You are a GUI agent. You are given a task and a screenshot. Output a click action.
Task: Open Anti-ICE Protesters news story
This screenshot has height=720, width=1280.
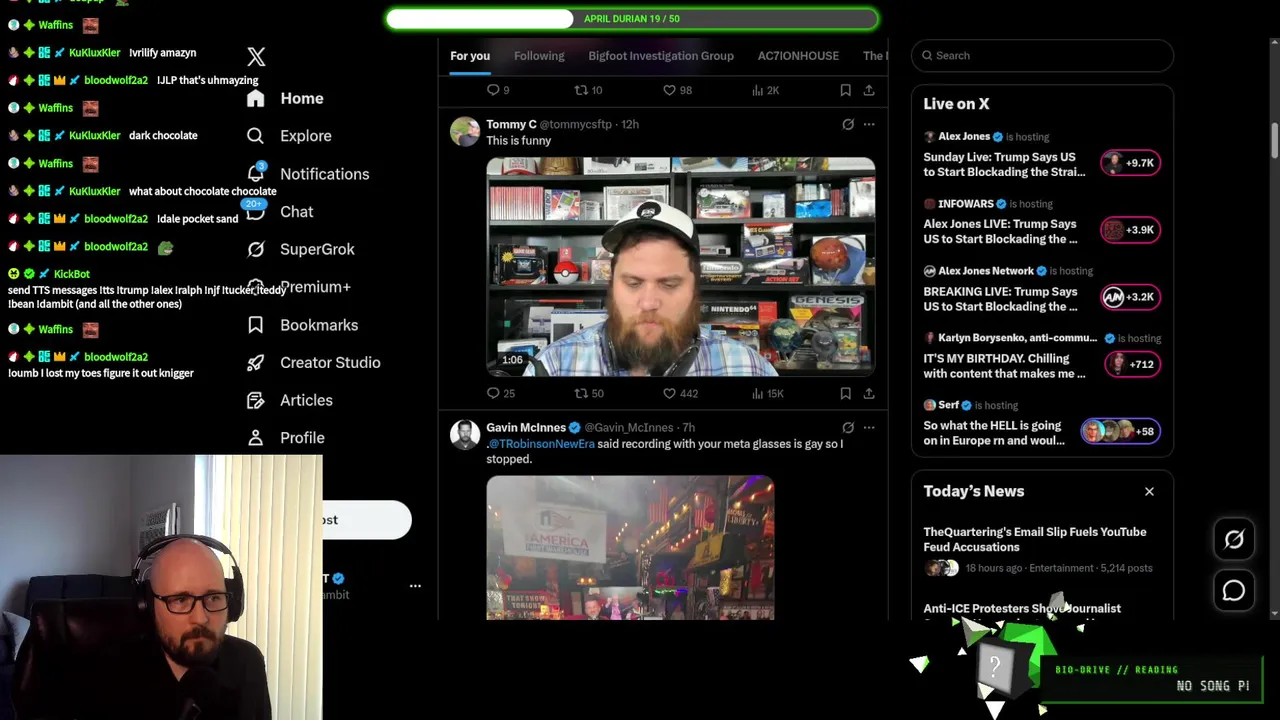pos(1022,608)
